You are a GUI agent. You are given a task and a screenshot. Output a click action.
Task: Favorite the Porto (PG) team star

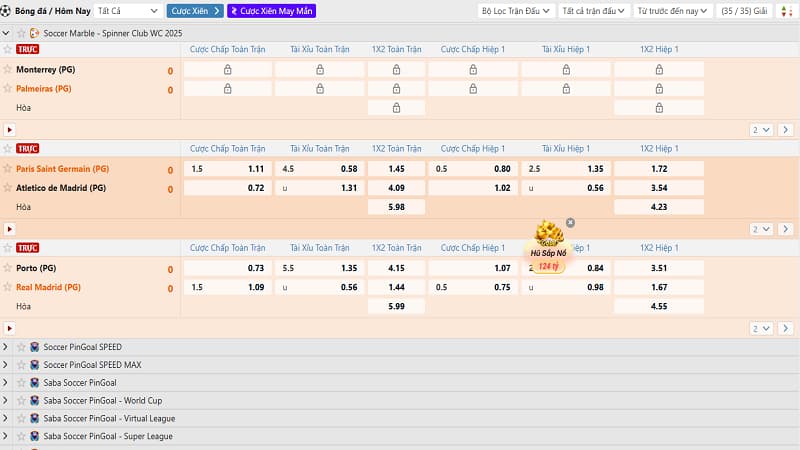tap(7, 268)
